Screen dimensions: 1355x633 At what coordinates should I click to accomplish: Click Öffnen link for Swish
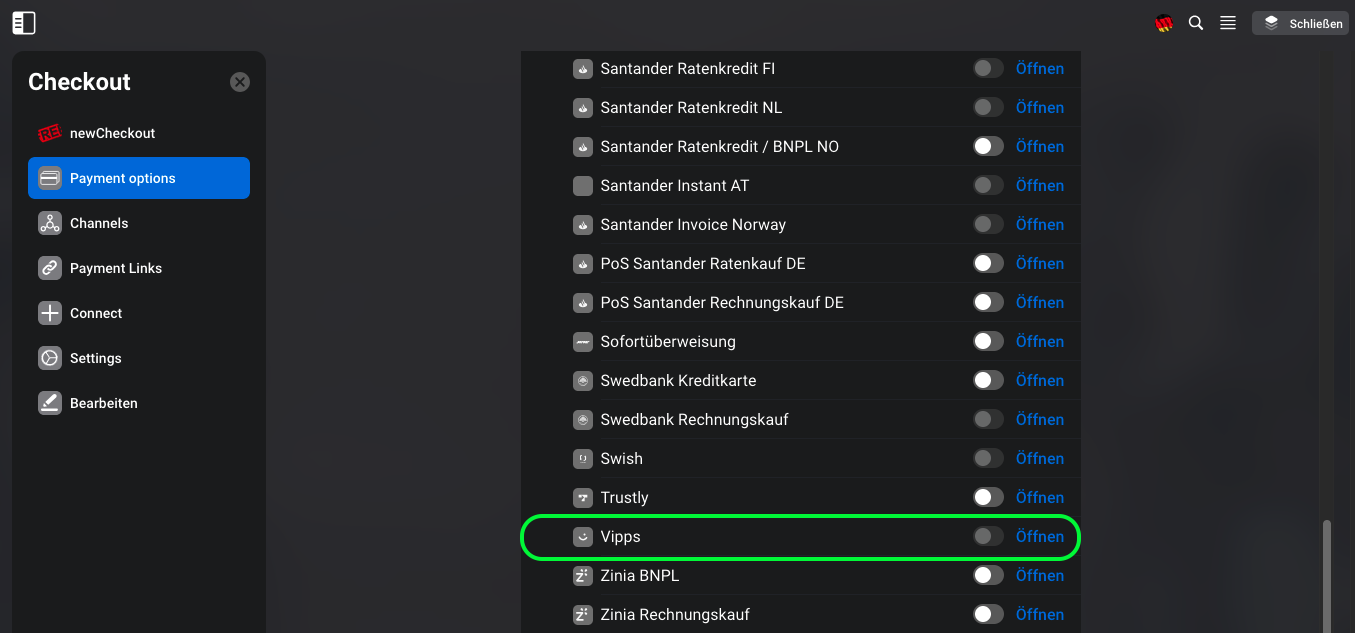(x=1040, y=459)
